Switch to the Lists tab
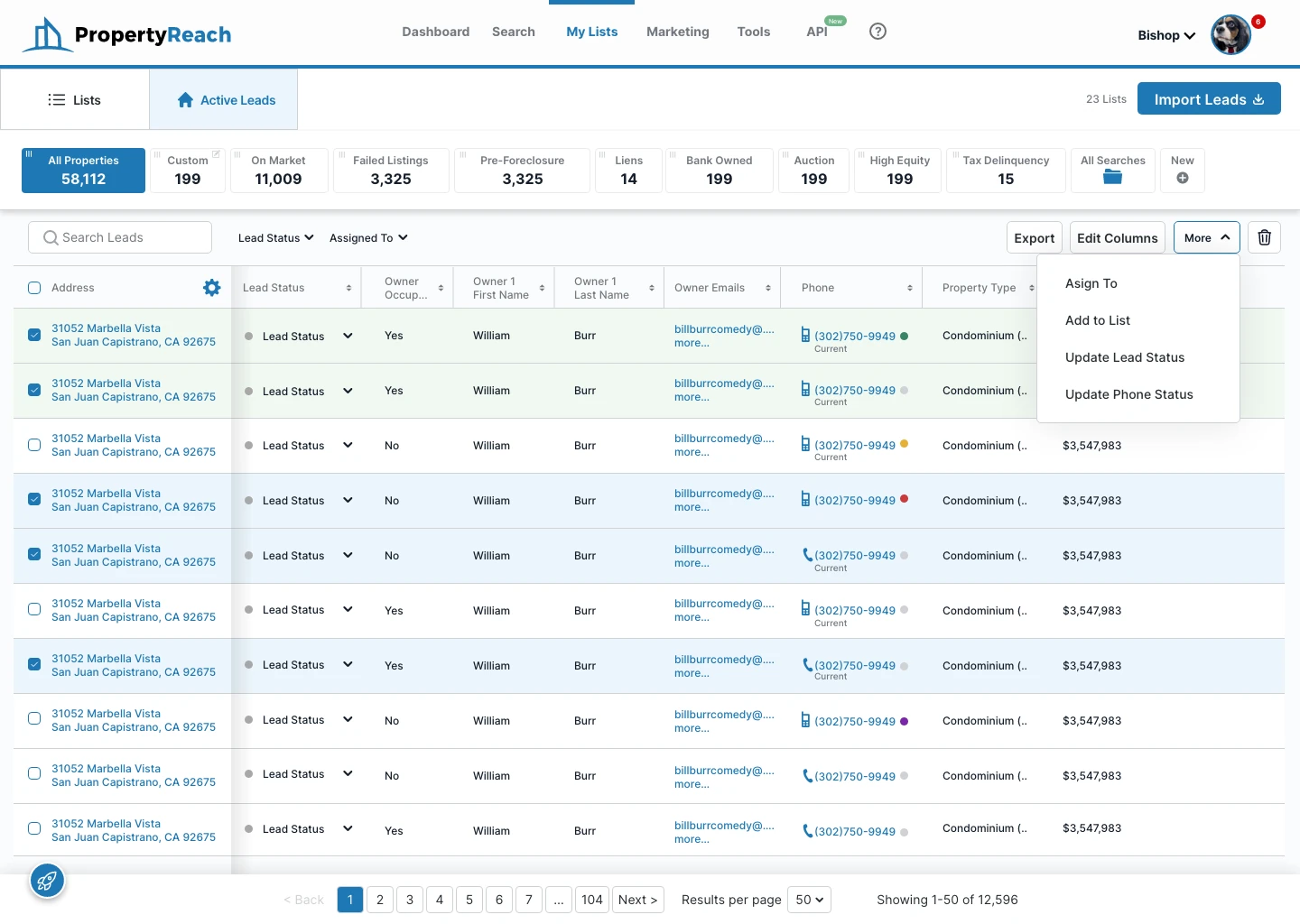 75,100
